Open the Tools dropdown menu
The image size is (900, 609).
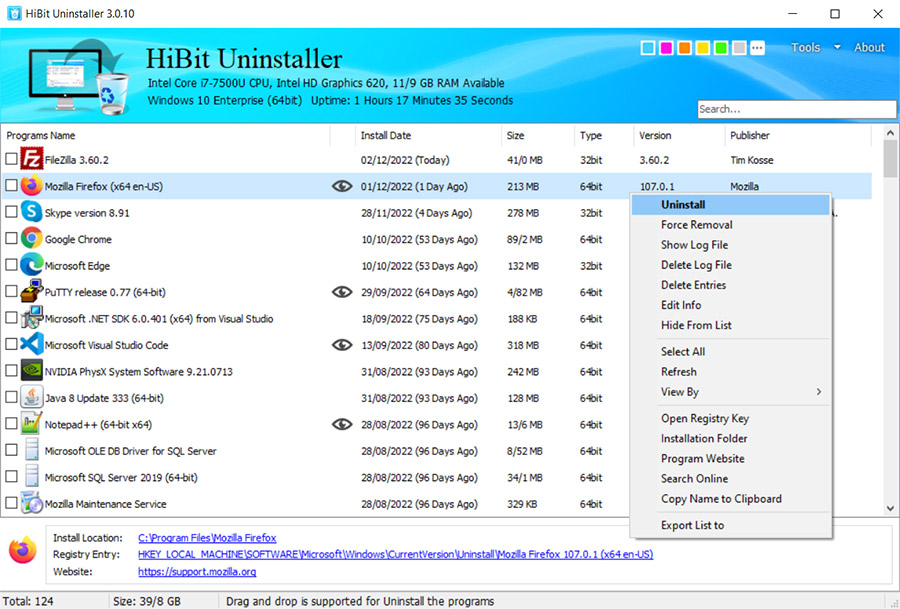click(808, 47)
